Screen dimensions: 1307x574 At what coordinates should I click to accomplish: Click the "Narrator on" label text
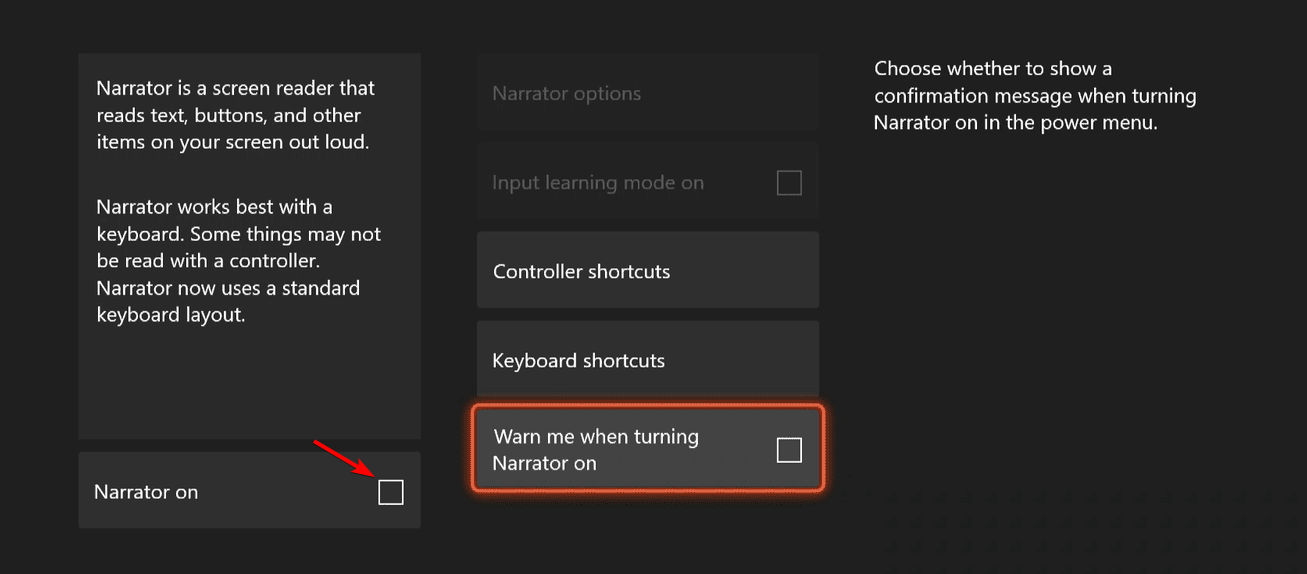[146, 492]
